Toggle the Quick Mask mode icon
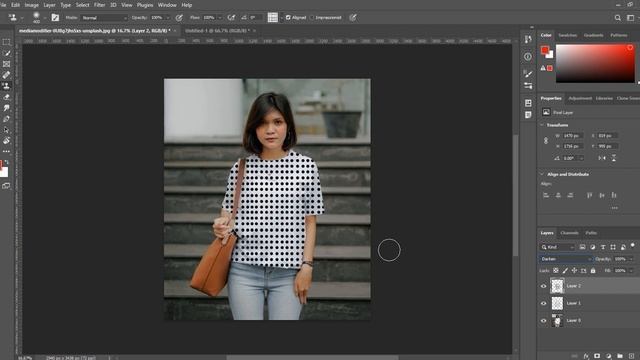 (6, 186)
